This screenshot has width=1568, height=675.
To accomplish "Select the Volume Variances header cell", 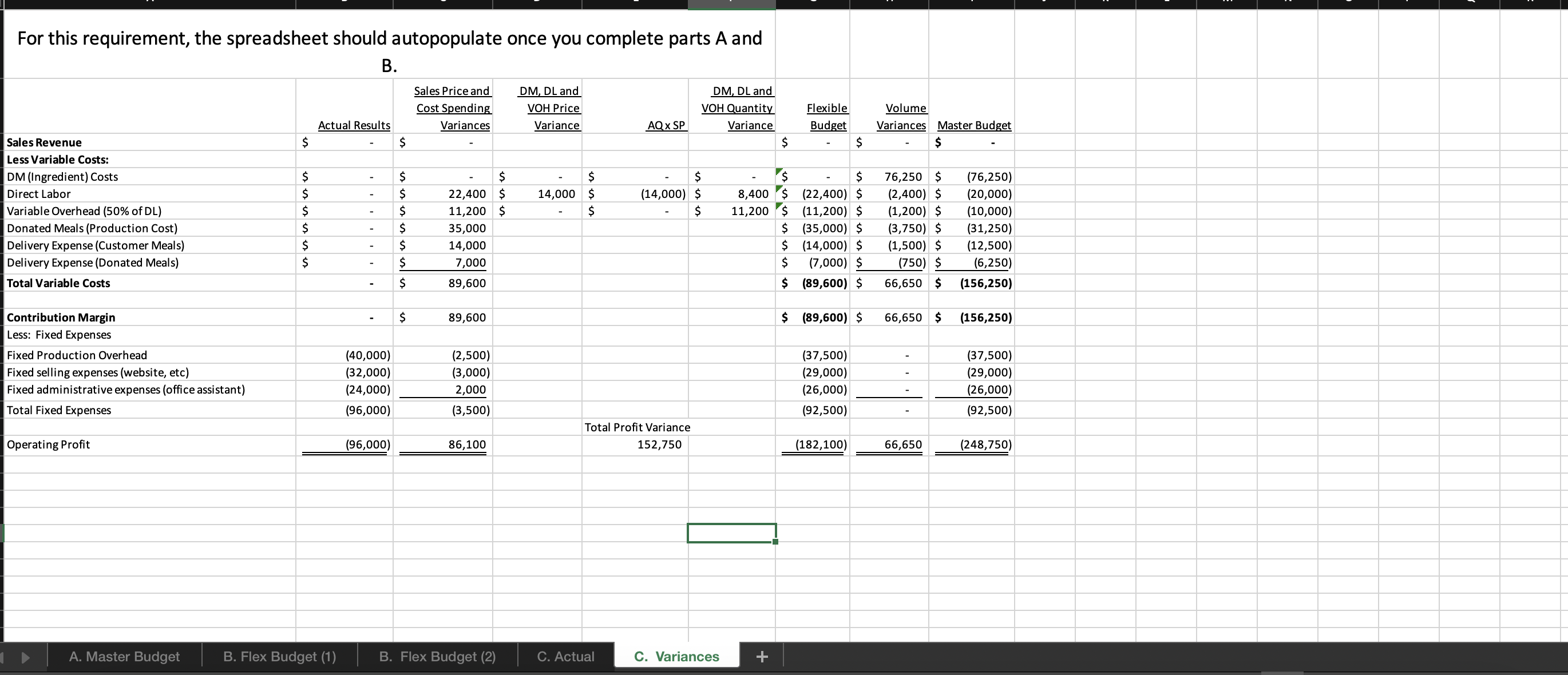I will point(901,116).
